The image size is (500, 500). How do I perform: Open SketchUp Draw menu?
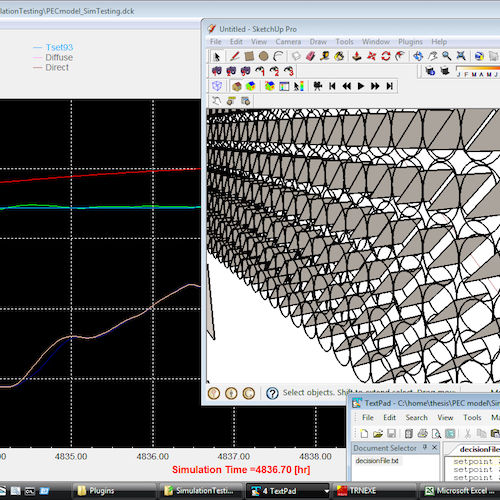click(x=318, y=42)
